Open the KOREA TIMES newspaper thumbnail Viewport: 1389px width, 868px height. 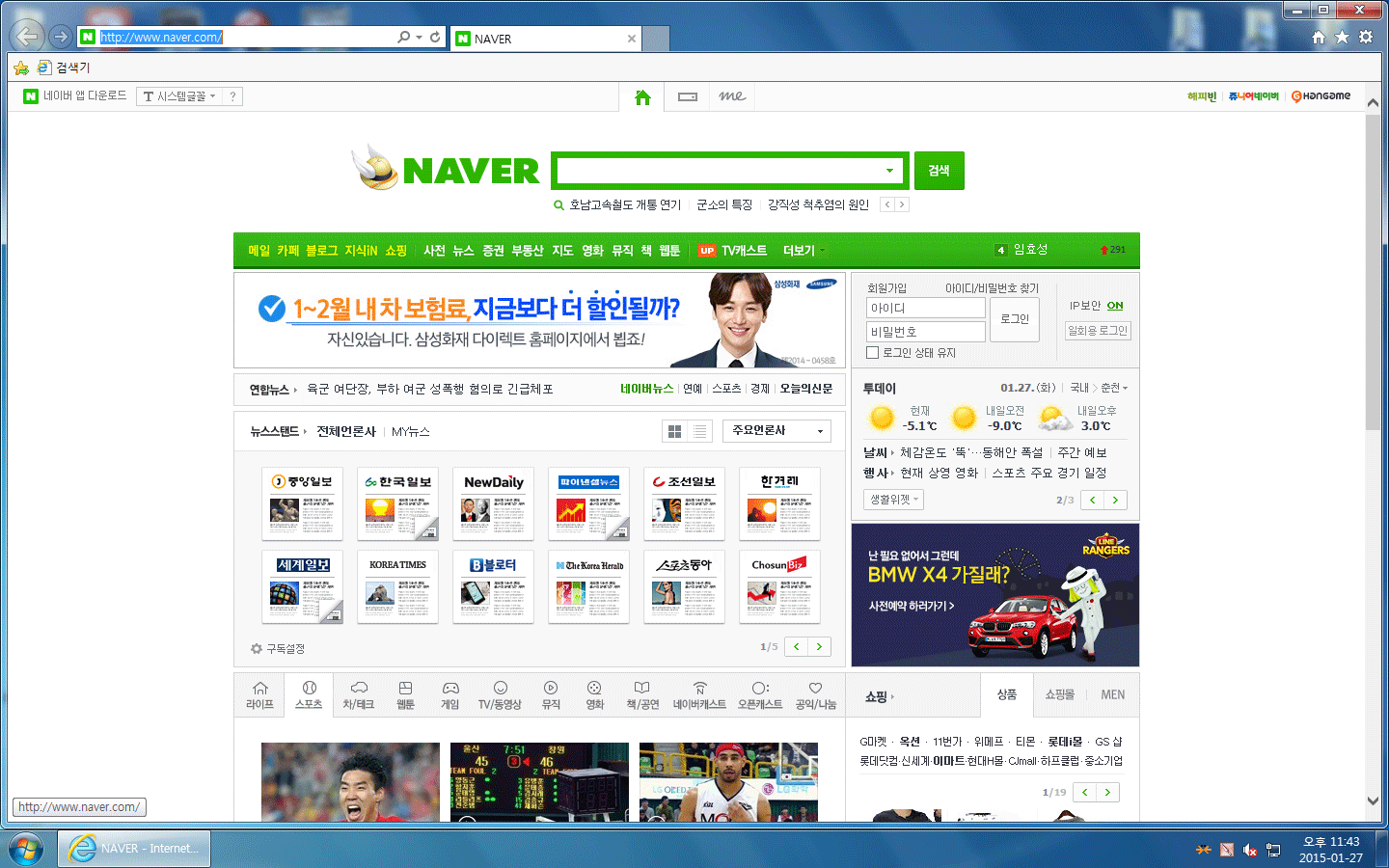[x=397, y=586]
